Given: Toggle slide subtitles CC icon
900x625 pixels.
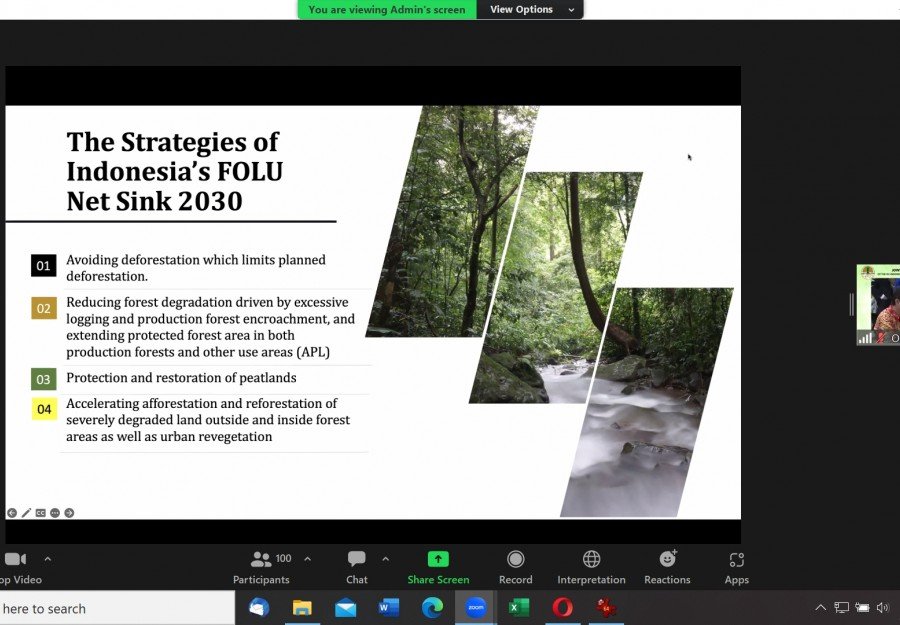Looking at the screenshot, I should tap(41, 513).
